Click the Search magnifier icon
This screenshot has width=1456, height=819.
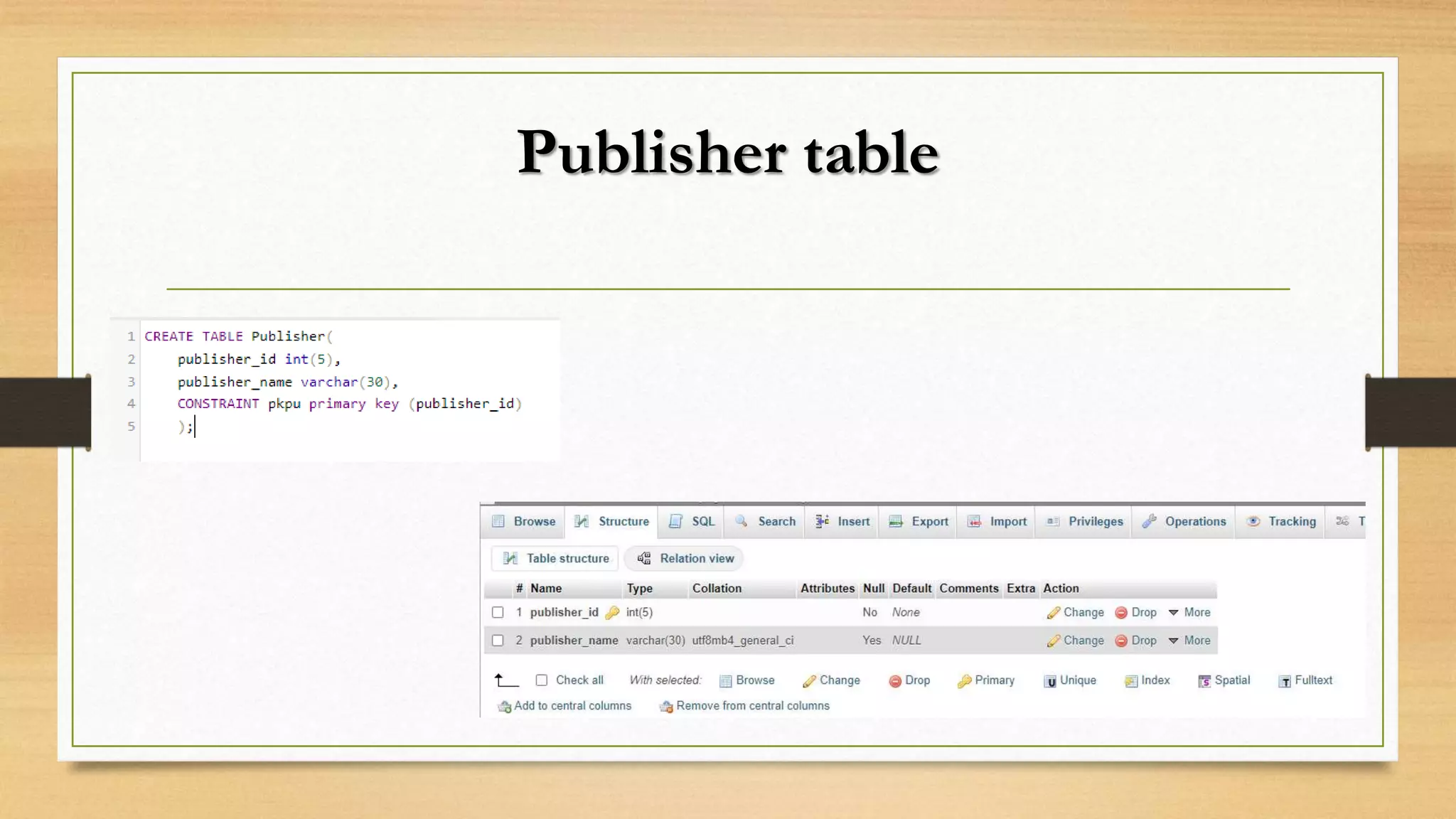tap(742, 521)
